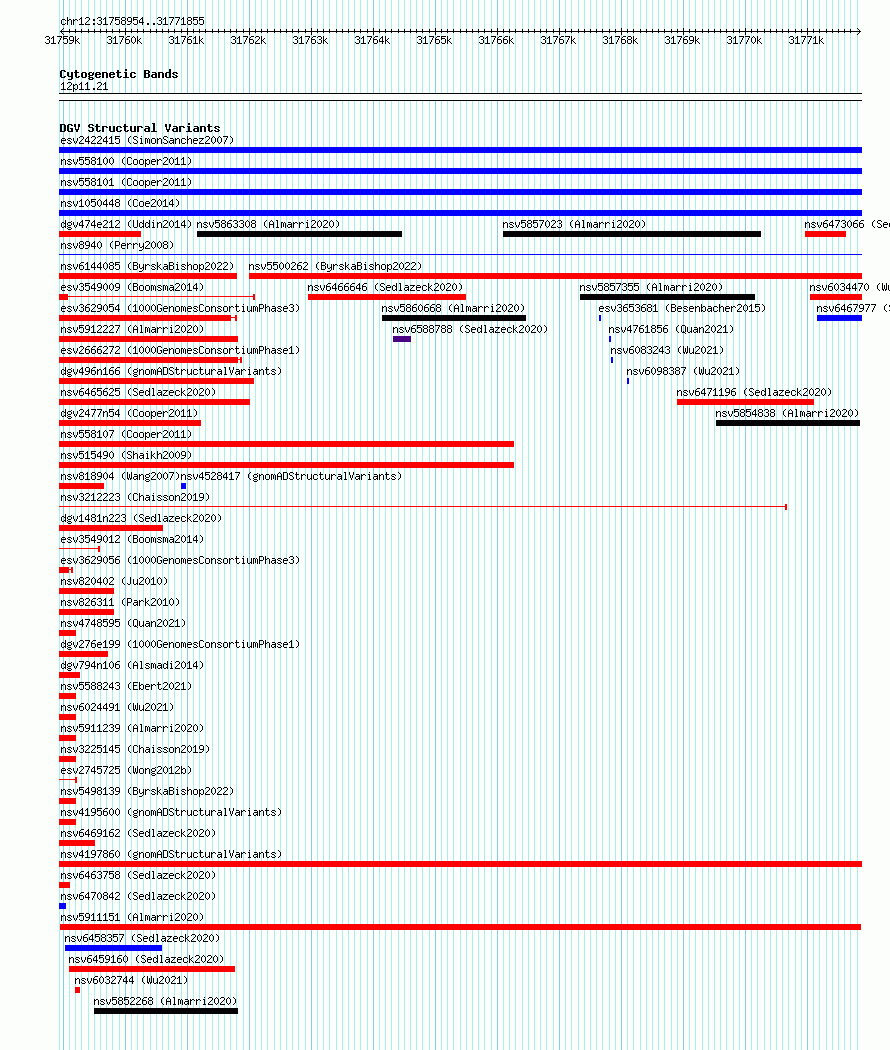This screenshot has height=1050, width=890.
Task: Click the nsv8940 (Perry2008) label
Action: pyautogui.click(x=117, y=245)
